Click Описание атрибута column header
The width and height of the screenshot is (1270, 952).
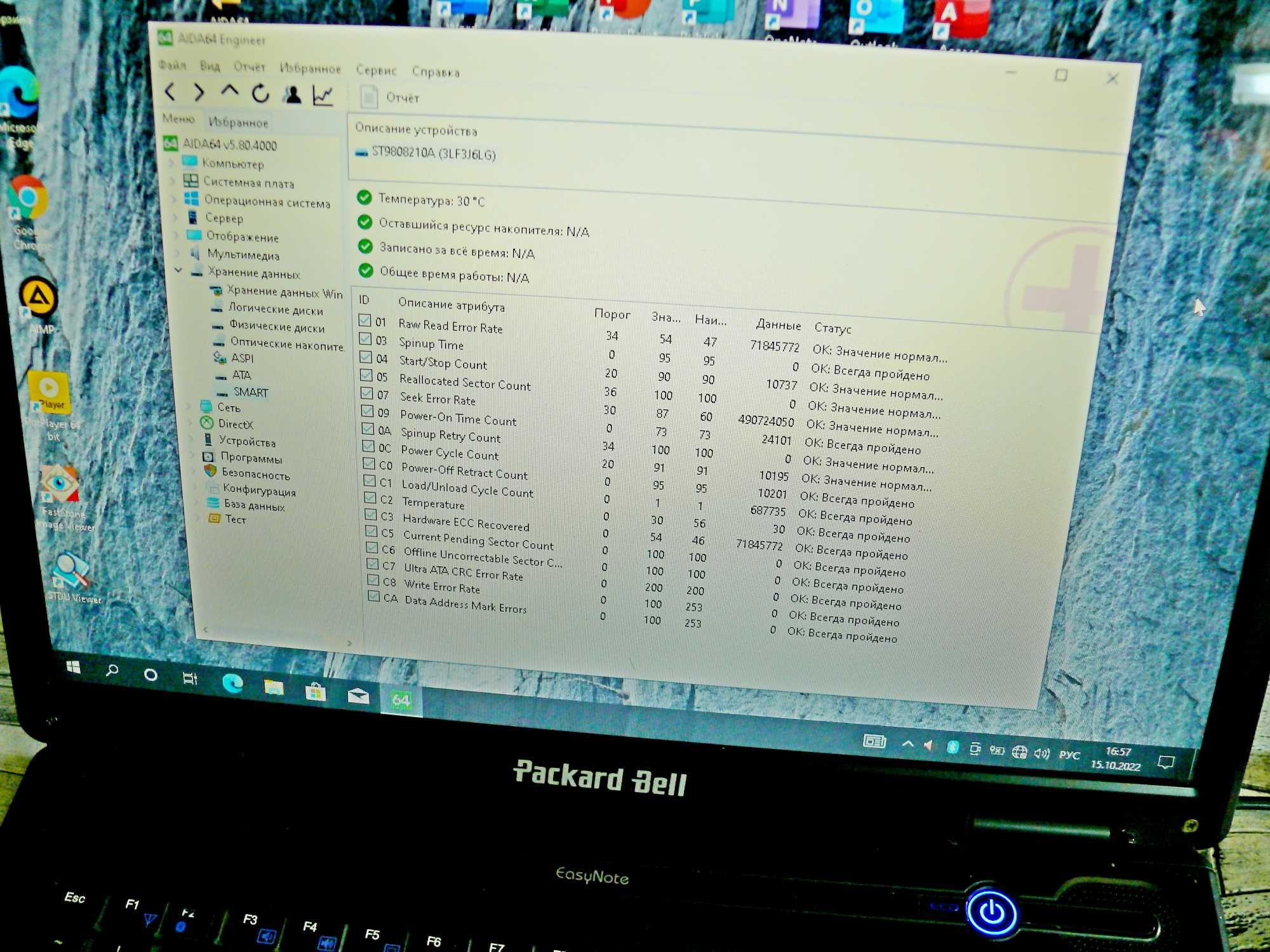(451, 305)
